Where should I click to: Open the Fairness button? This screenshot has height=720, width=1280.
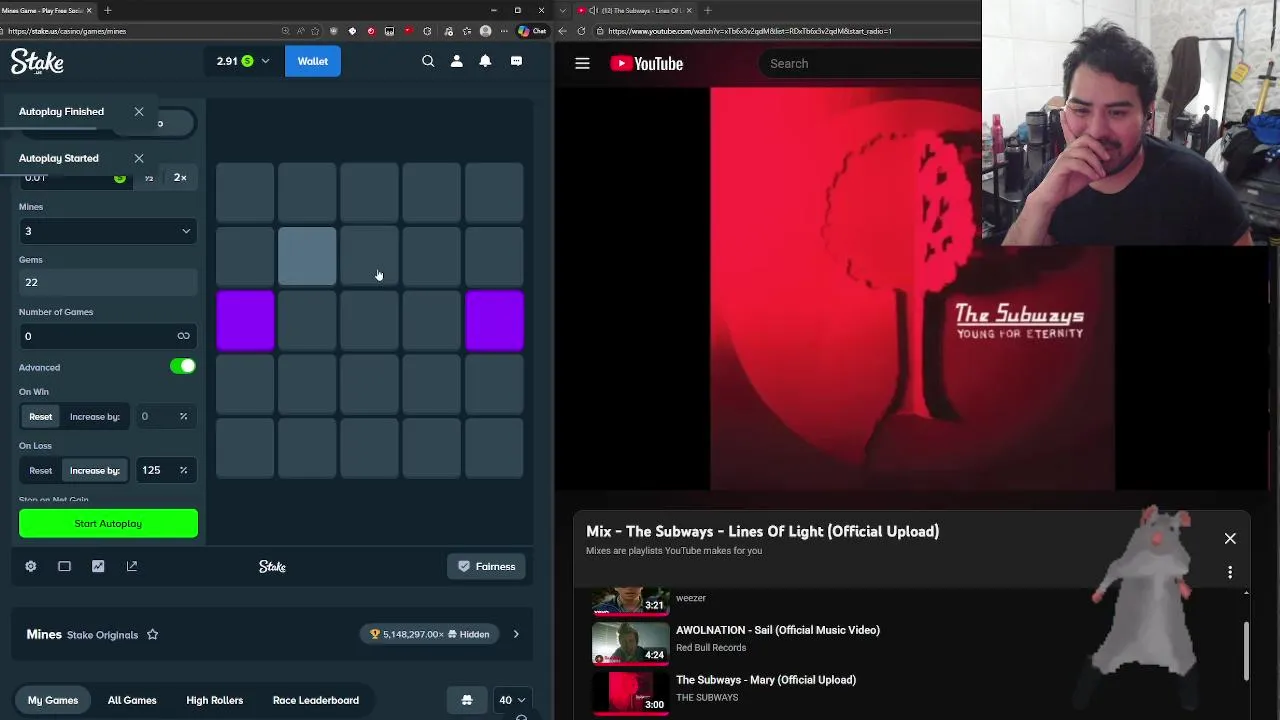tap(486, 566)
